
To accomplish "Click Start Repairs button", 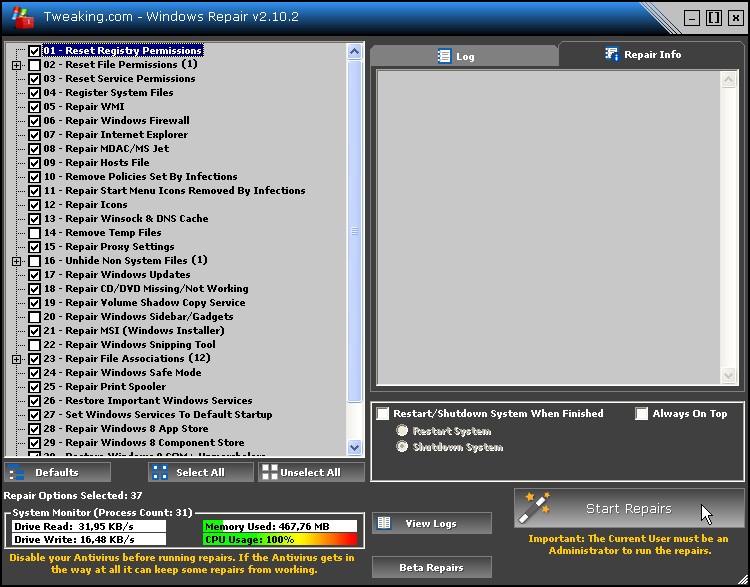I will pos(629,508).
